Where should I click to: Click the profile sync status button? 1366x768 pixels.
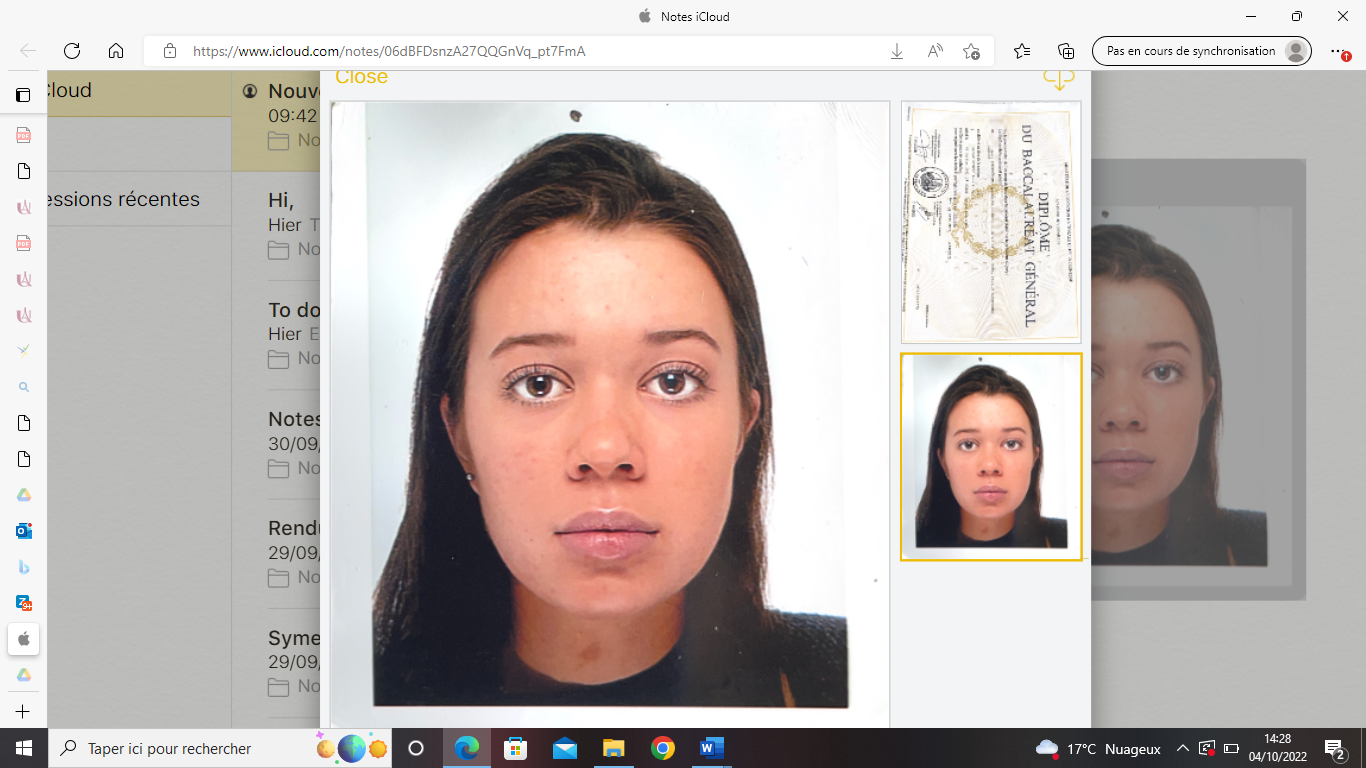[x=1201, y=51]
